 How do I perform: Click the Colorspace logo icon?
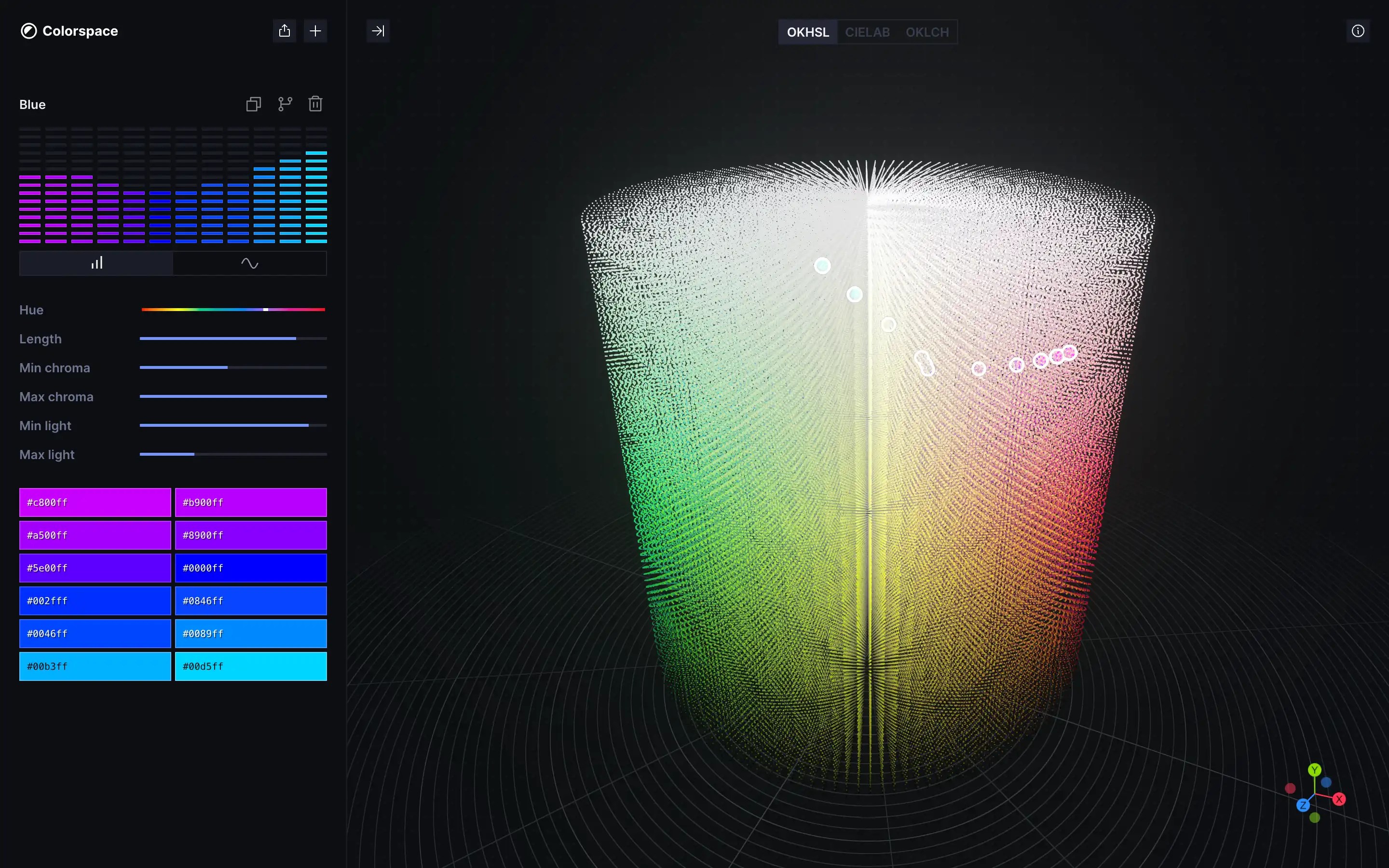tap(29, 31)
